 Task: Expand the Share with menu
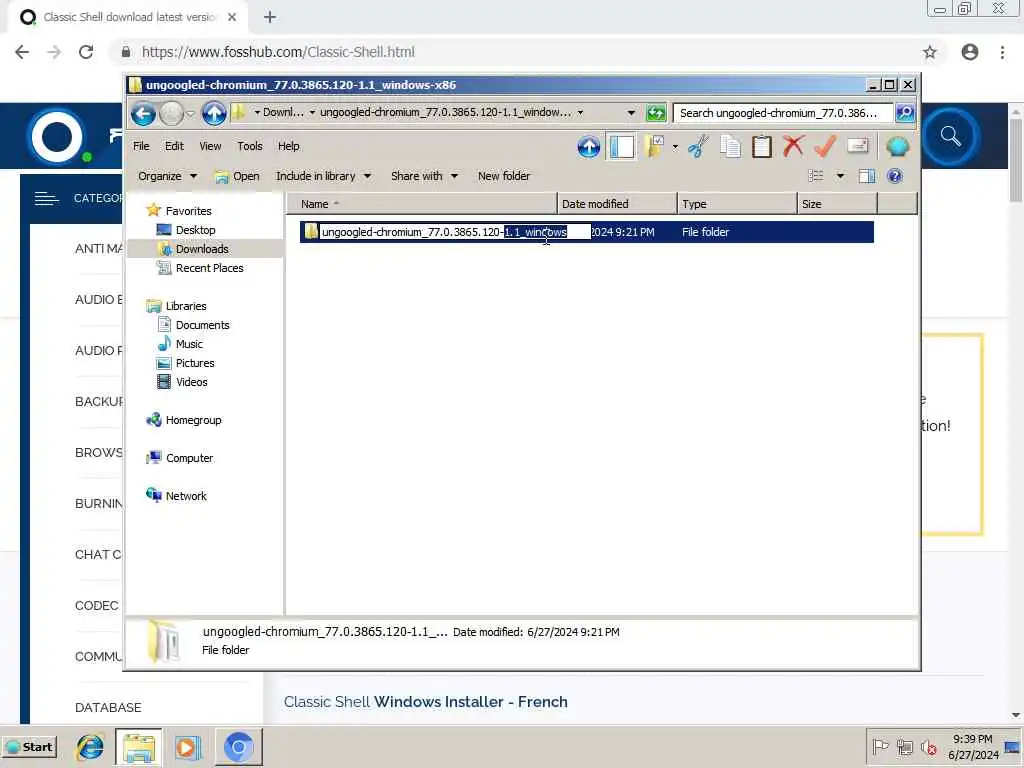(x=424, y=176)
